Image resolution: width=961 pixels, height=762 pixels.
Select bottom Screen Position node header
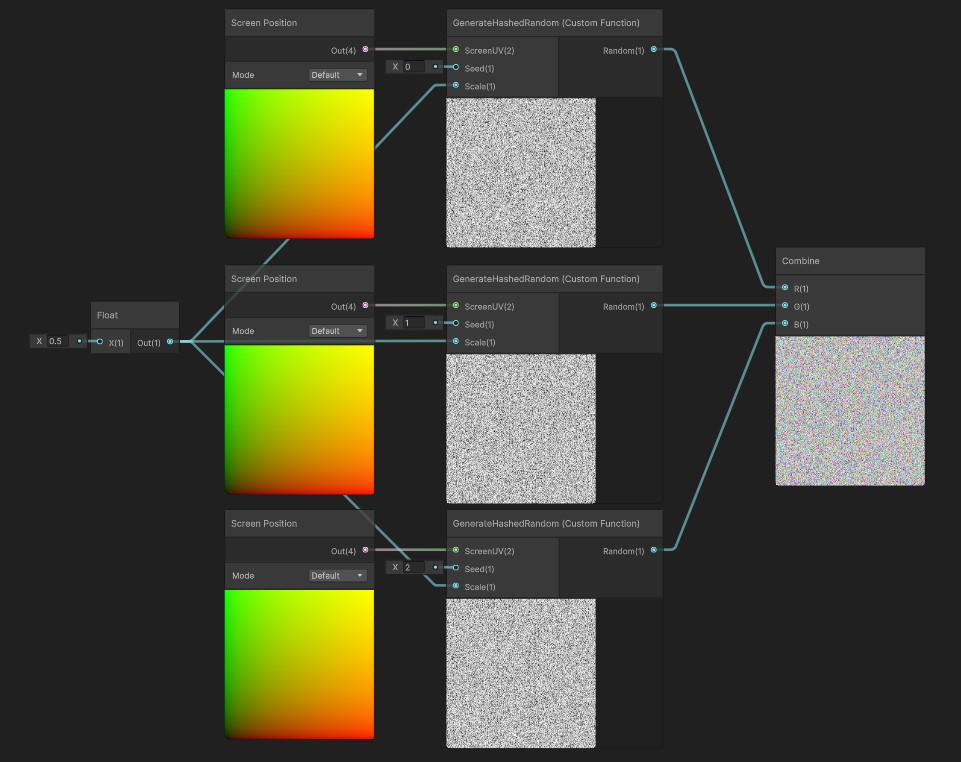click(300, 524)
